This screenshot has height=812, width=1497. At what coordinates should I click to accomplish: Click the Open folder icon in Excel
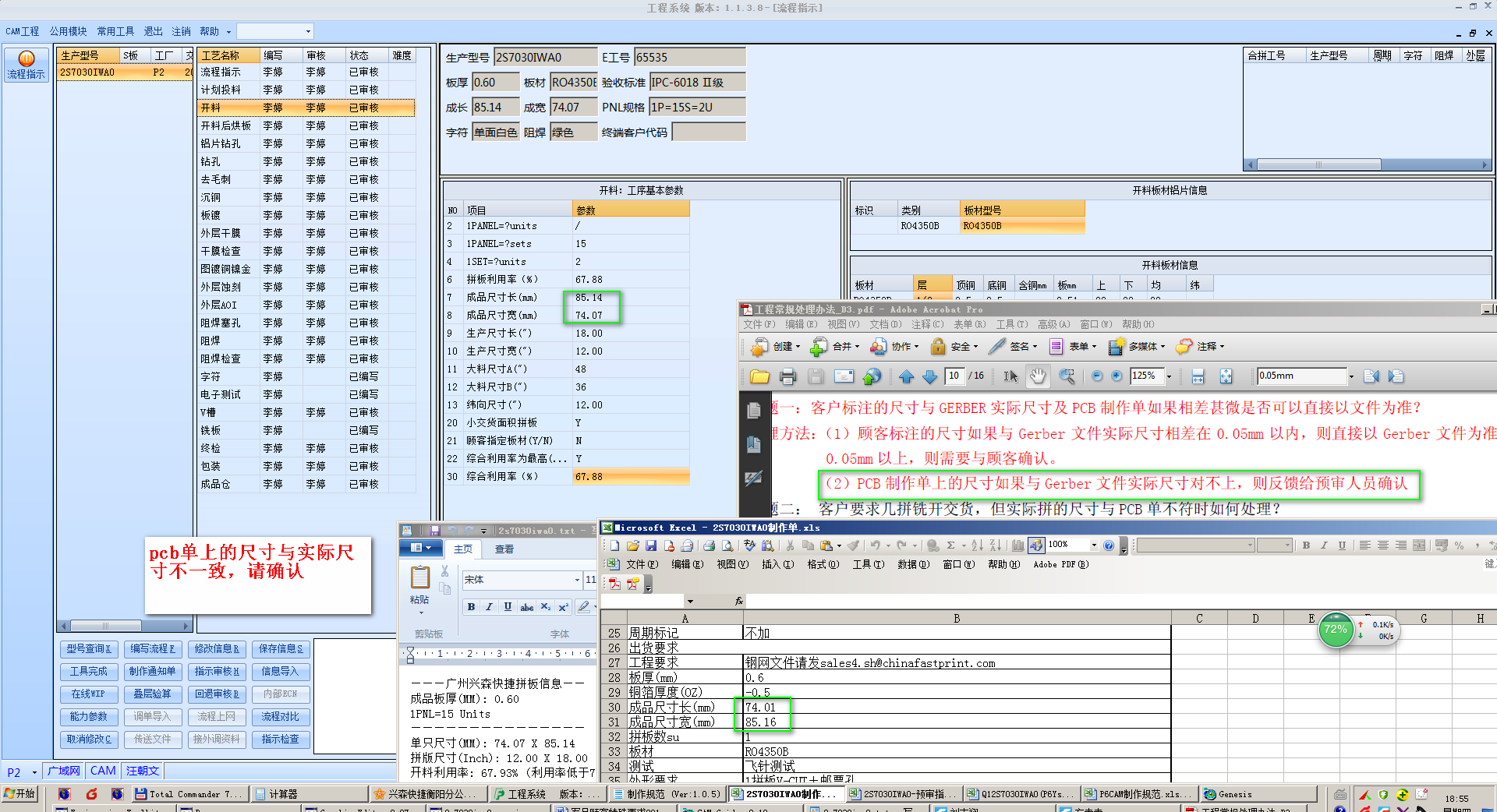632,545
